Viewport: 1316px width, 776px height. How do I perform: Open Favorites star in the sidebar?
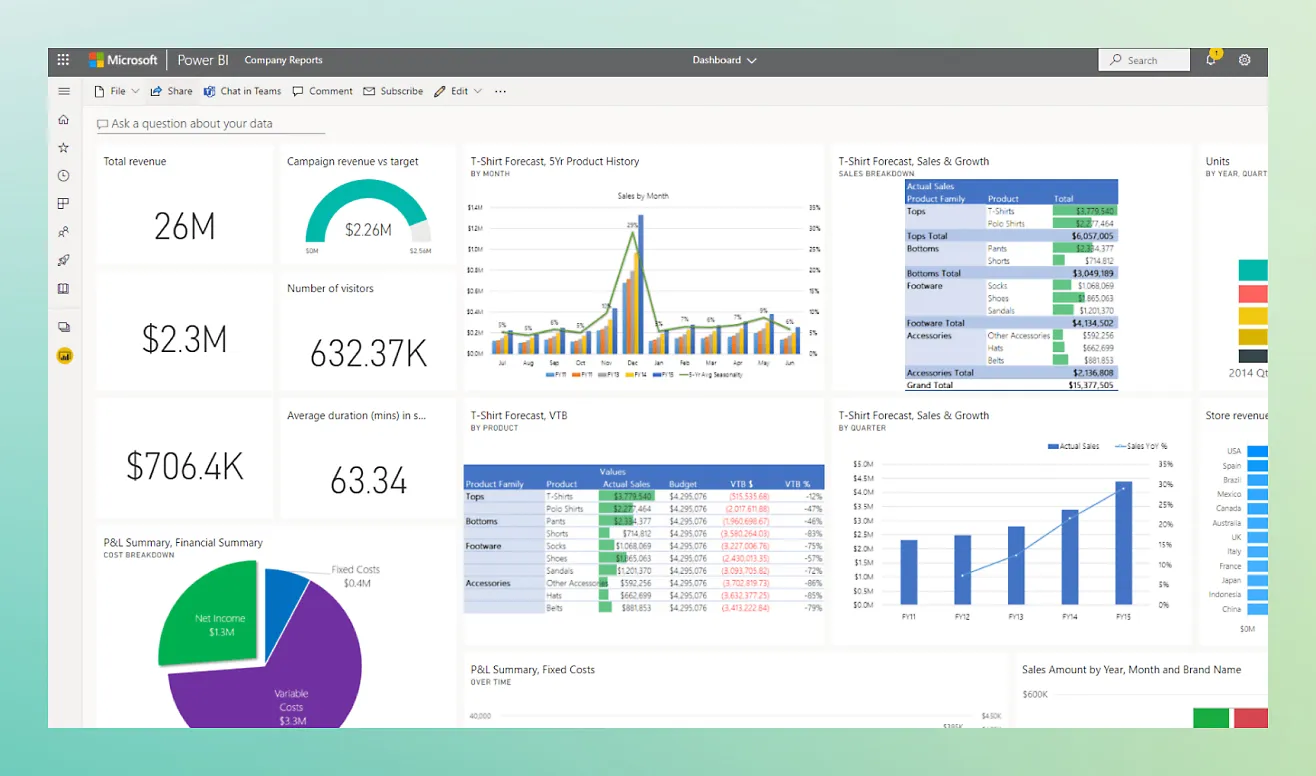(x=64, y=148)
